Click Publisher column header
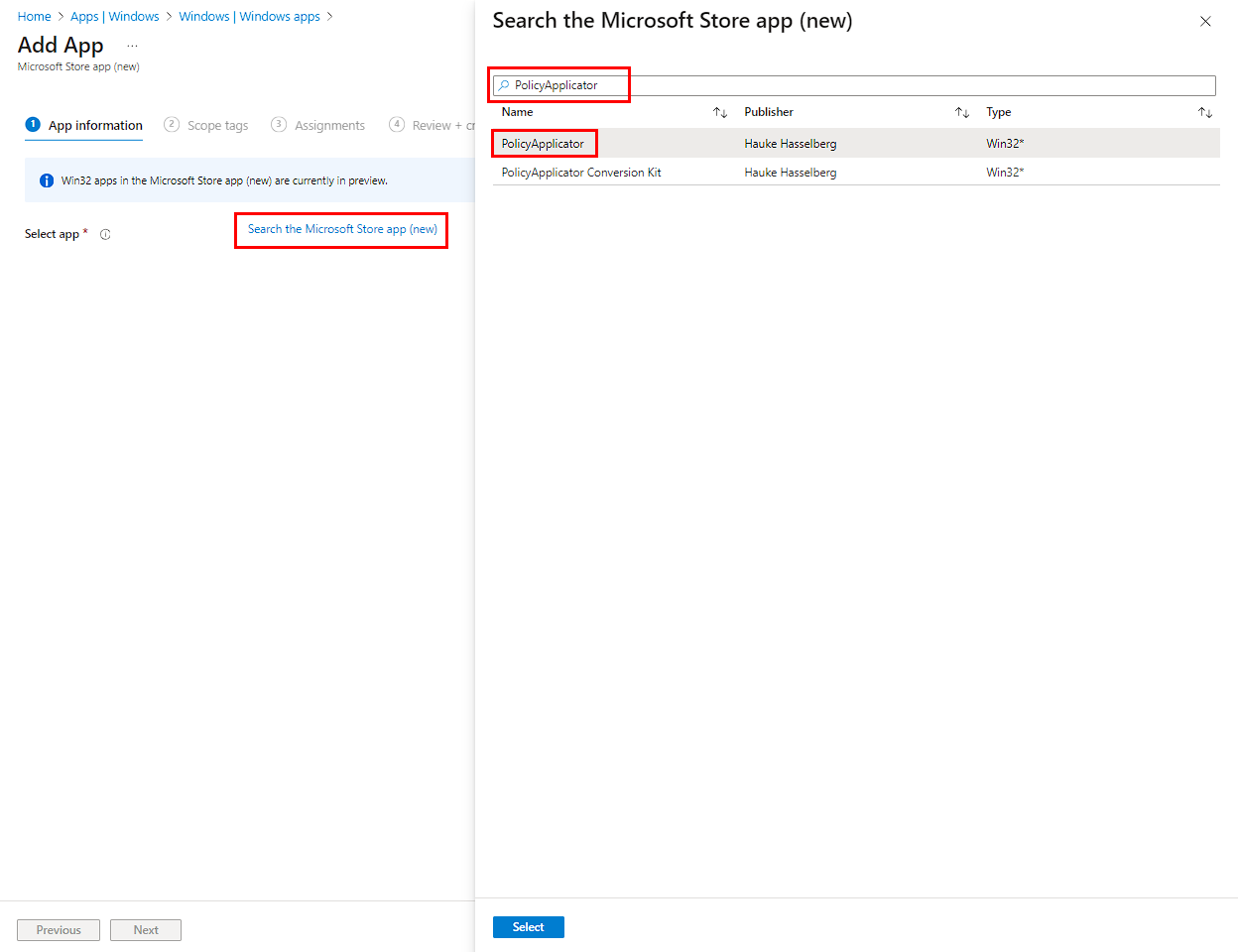Screen dimensions: 1238x952 click(769, 112)
